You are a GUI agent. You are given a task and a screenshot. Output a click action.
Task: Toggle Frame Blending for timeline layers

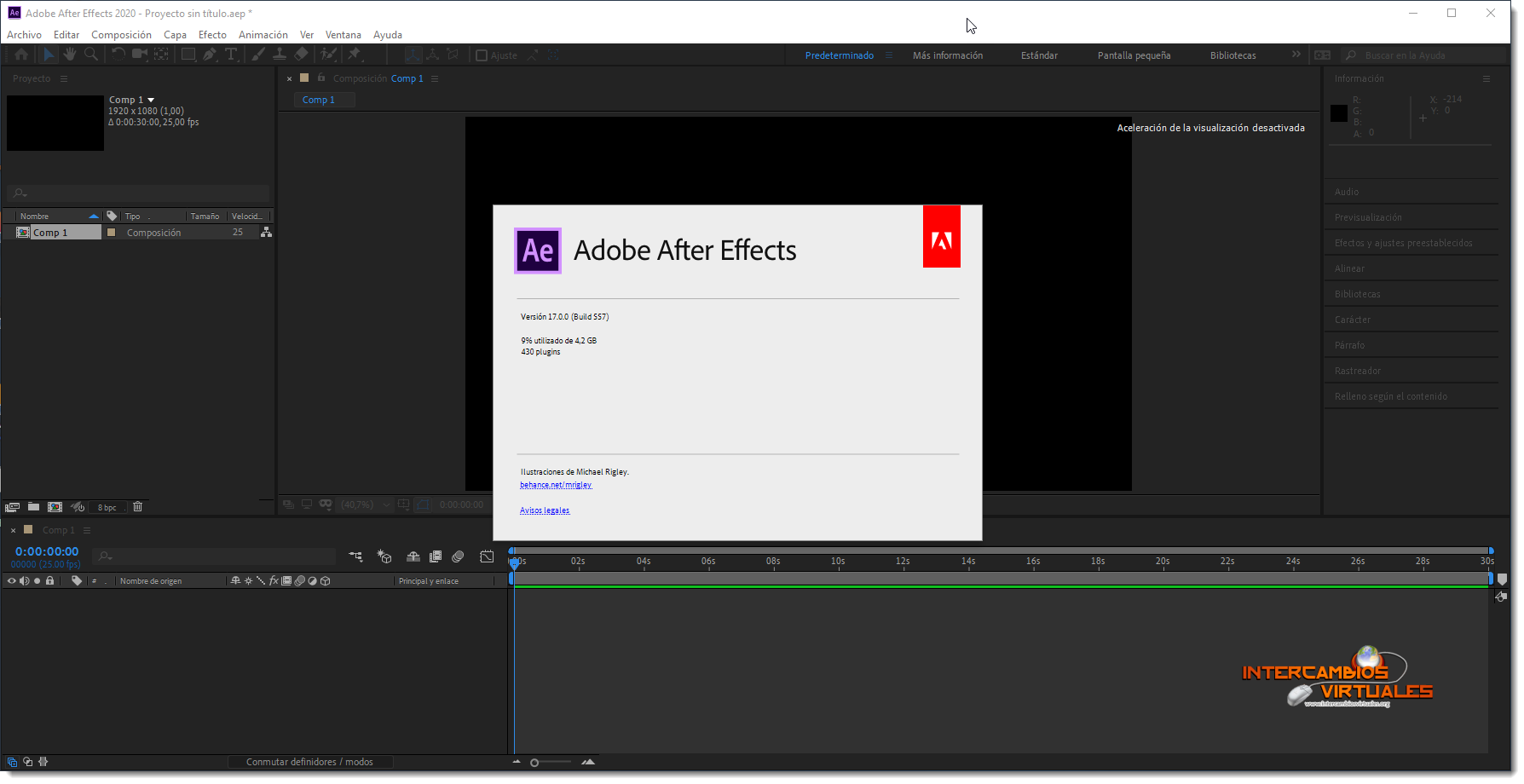coord(436,556)
